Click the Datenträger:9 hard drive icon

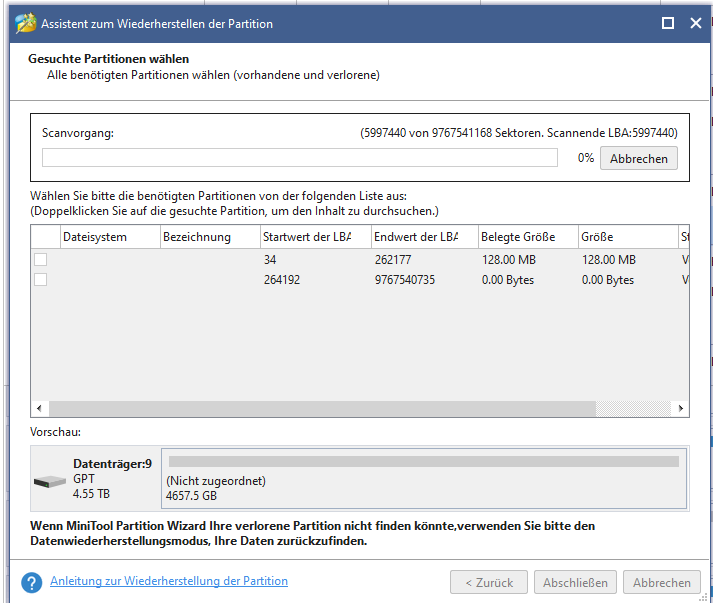coord(50,481)
